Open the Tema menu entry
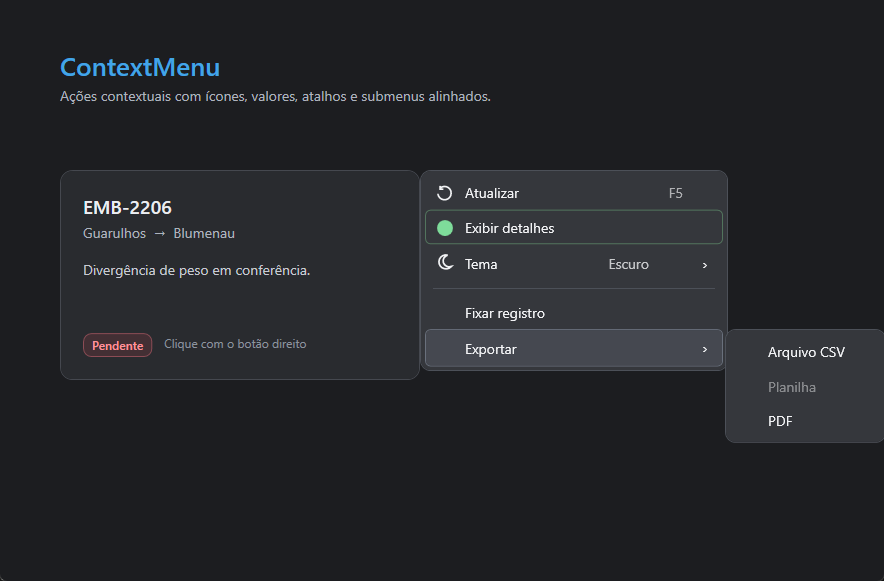Screen dimensions: 884x581 574,264
